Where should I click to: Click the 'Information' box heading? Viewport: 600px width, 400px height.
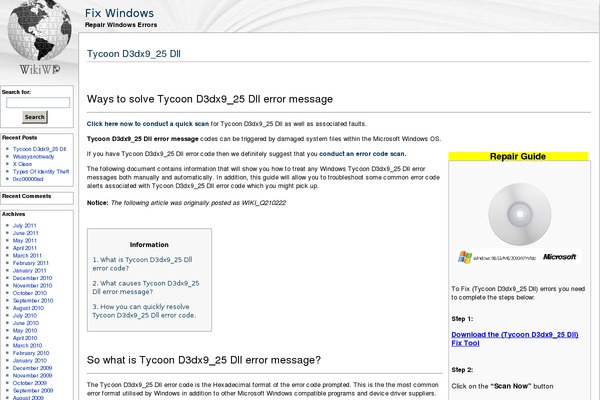(x=149, y=245)
